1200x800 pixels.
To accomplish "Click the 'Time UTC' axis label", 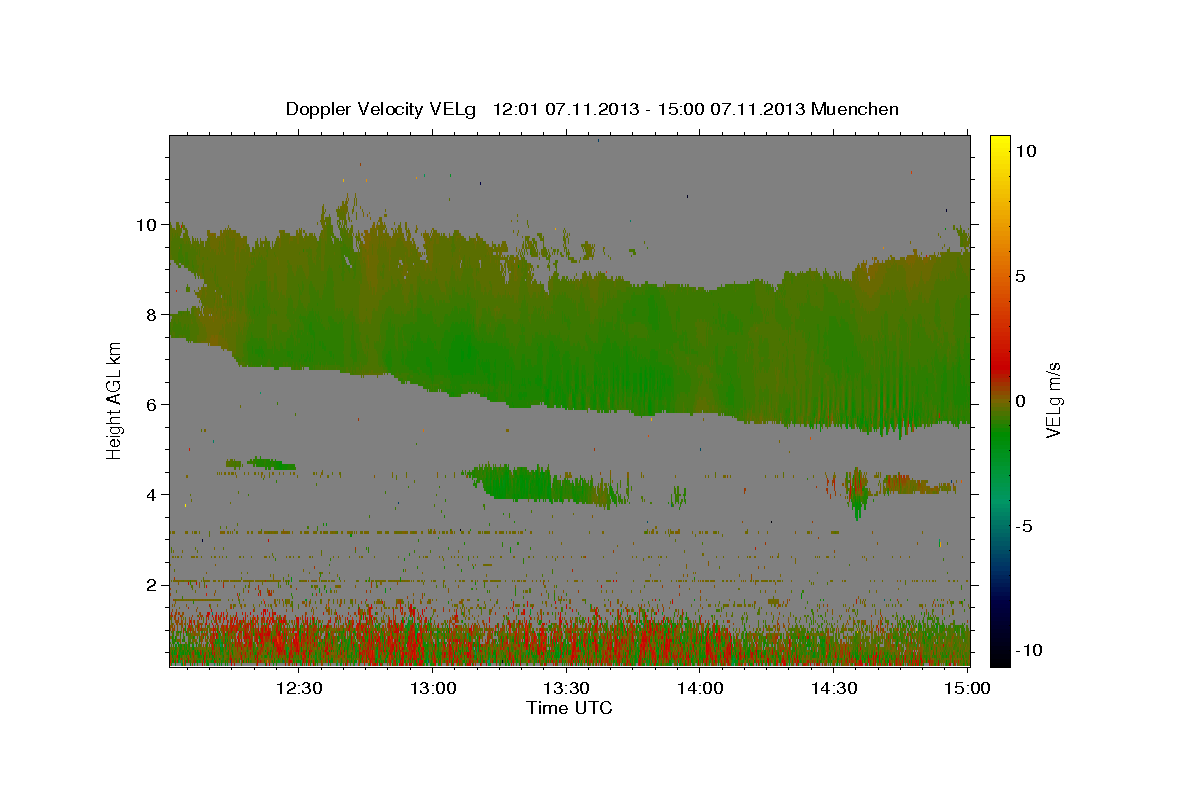I will (x=569, y=708).
